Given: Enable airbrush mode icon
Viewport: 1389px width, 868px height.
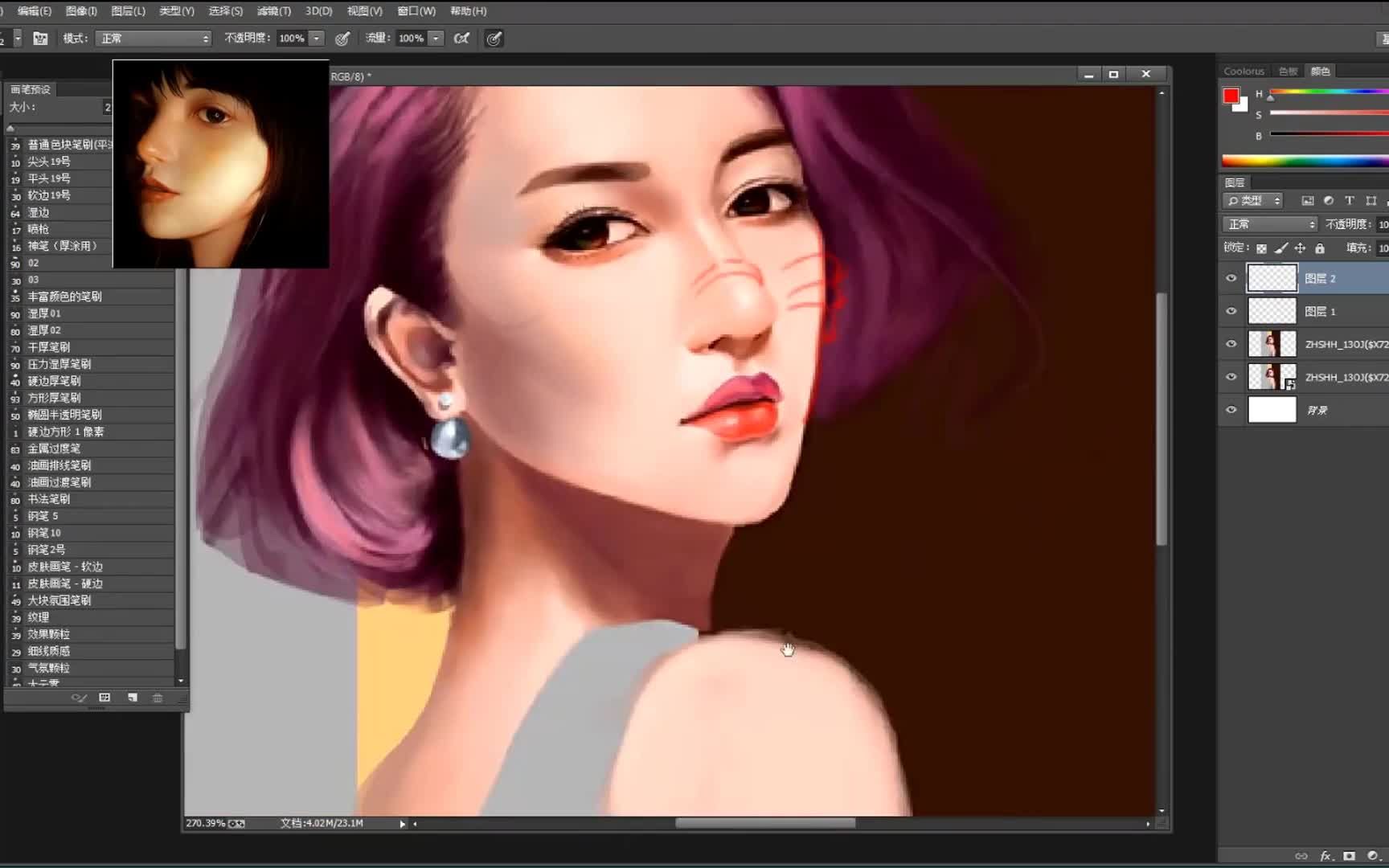Looking at the screenshot, I should [x=461, y=38].
